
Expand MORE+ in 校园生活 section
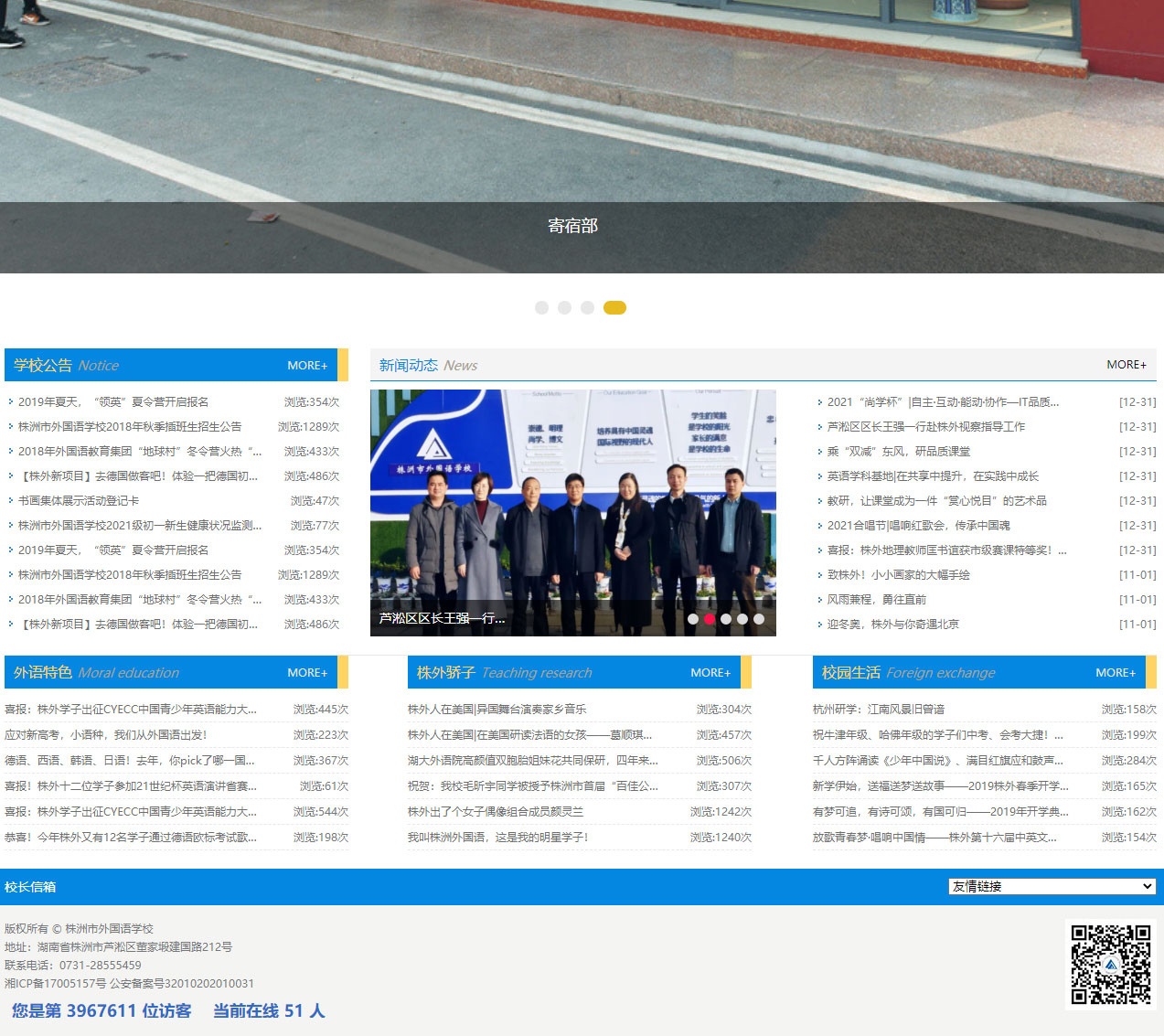click(1116, 673)
